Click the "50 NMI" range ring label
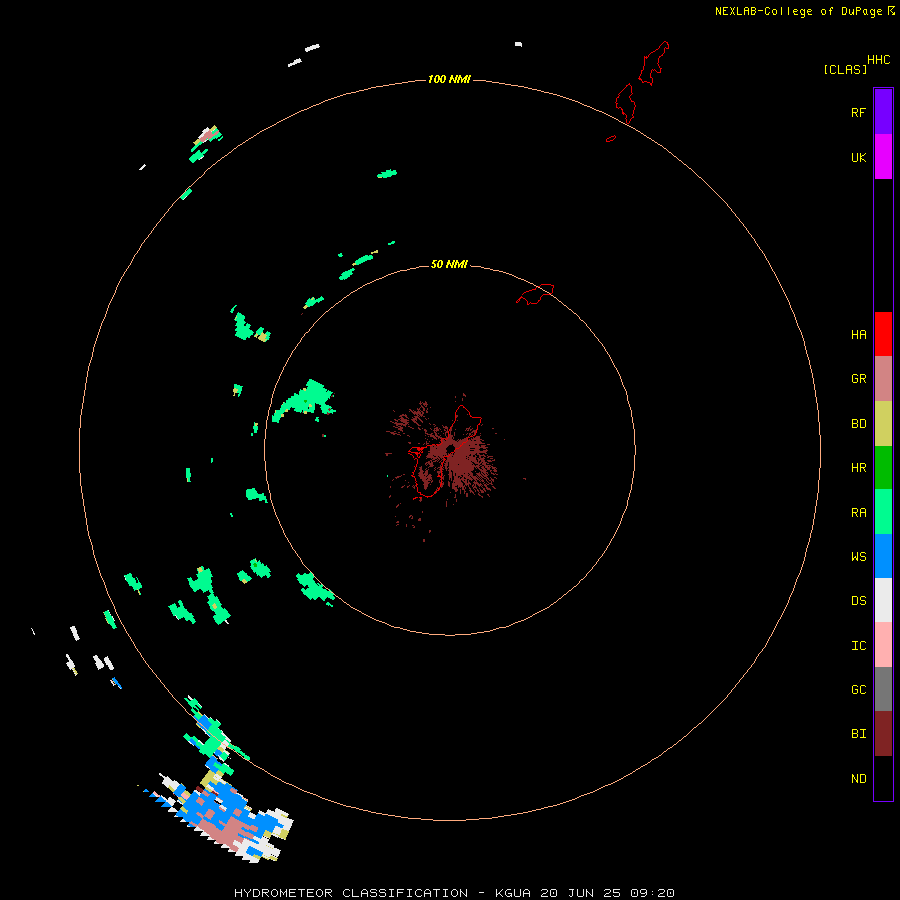The height and width of the screenshot is (900, 900). pos(449,264)
